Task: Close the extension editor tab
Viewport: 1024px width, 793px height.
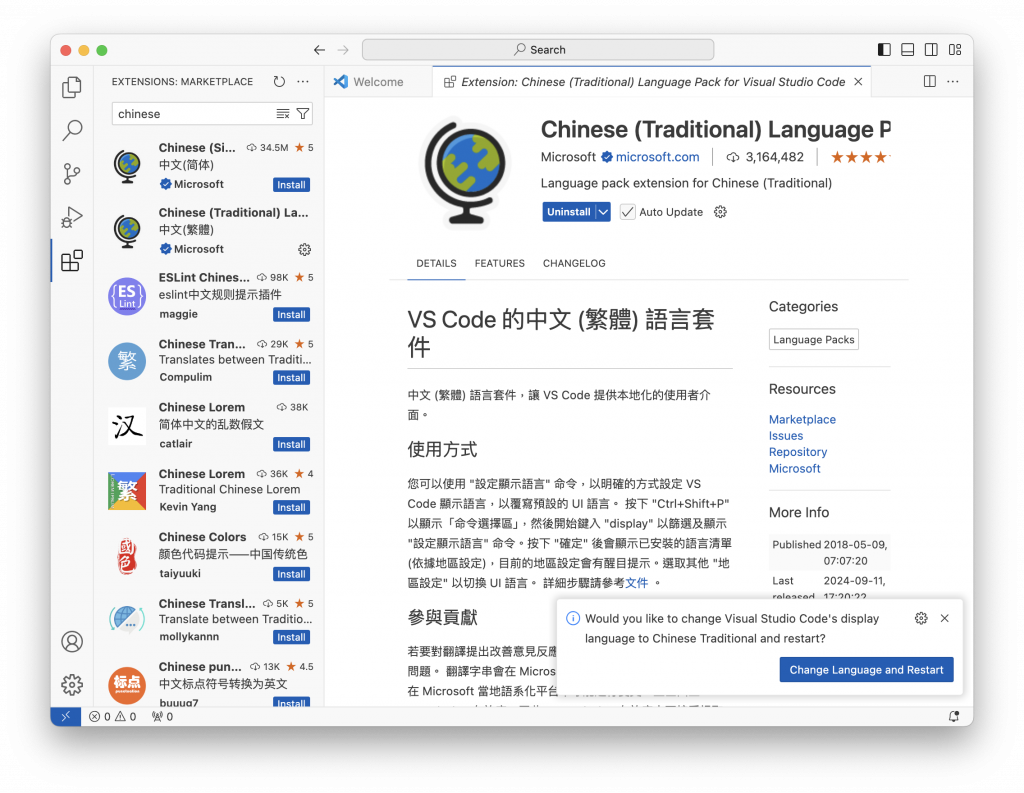Action: (x=858, y=82)
